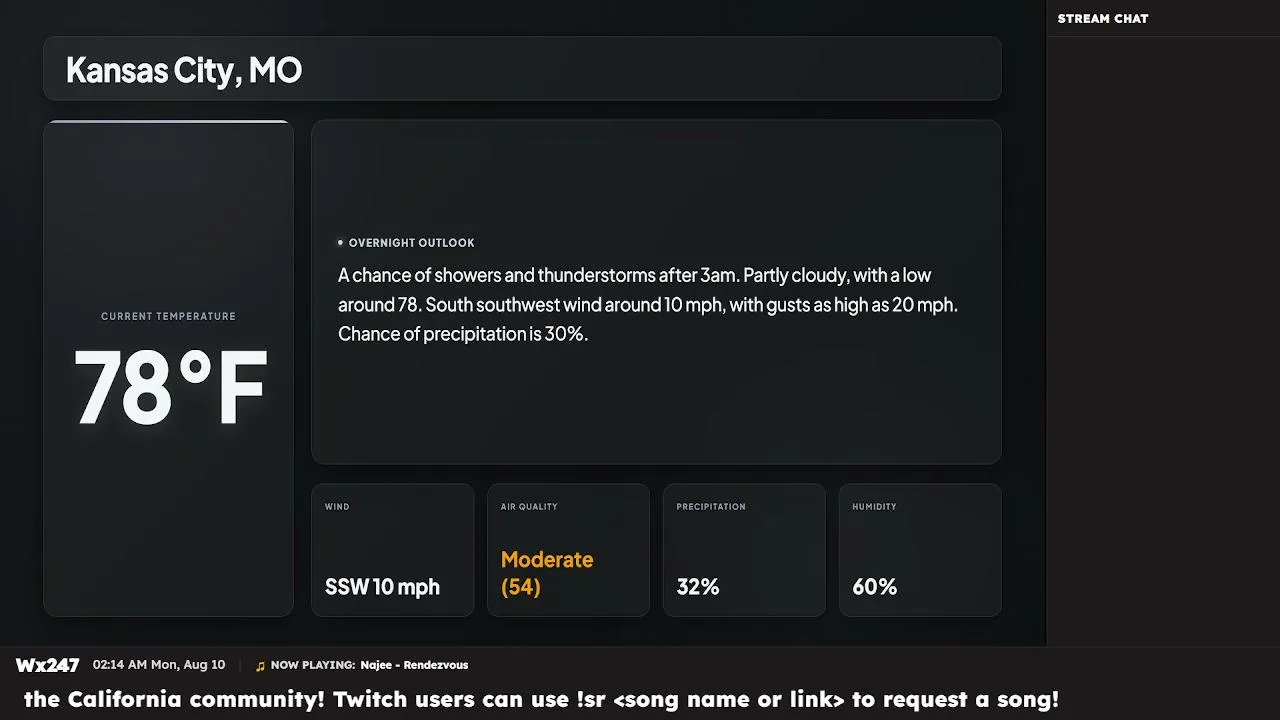Click the Wx247 logo
Screen dimensions: 1280x720
[47, 665]
